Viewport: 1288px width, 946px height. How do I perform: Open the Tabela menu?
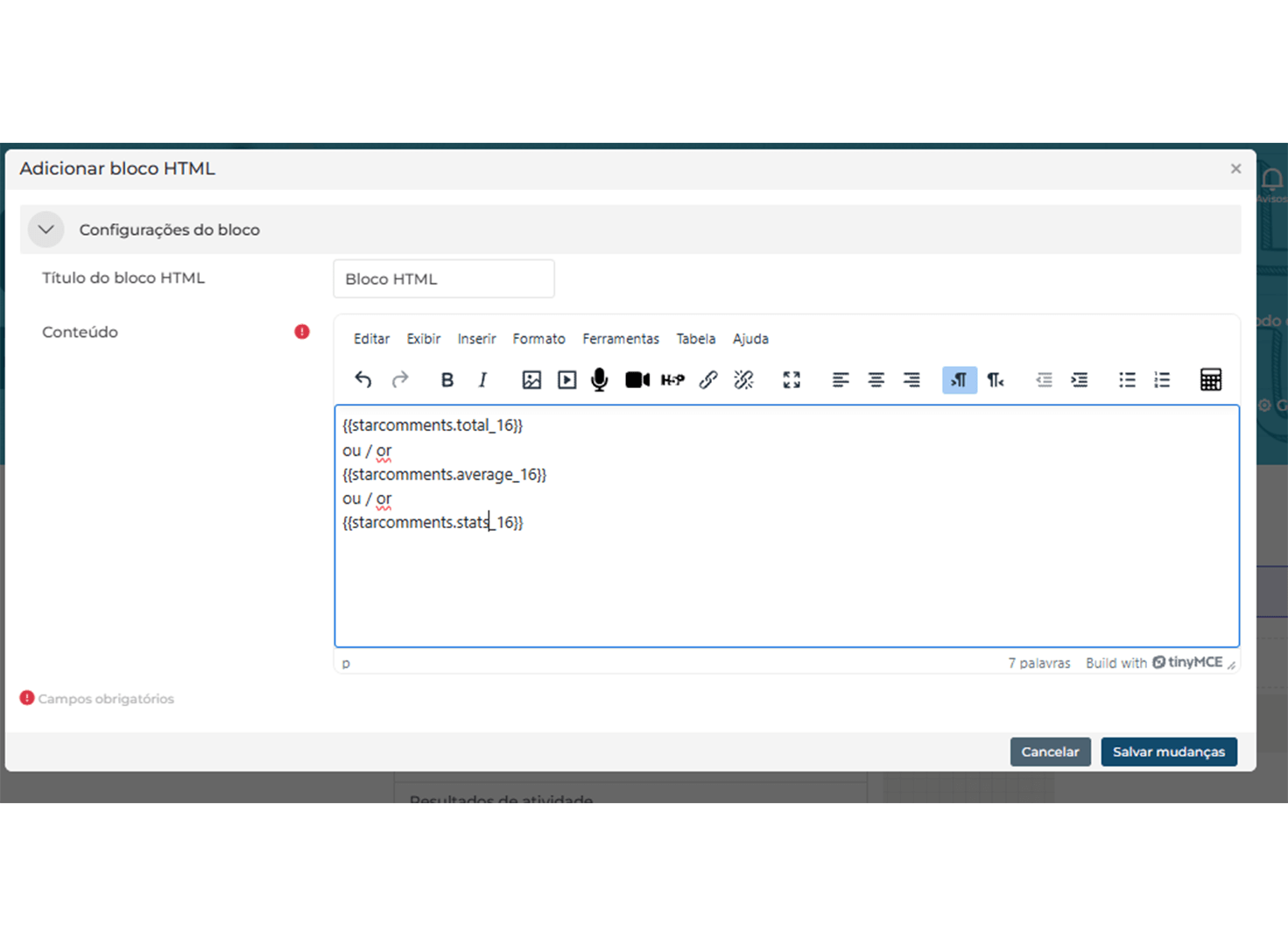click(x=695, y=339)
